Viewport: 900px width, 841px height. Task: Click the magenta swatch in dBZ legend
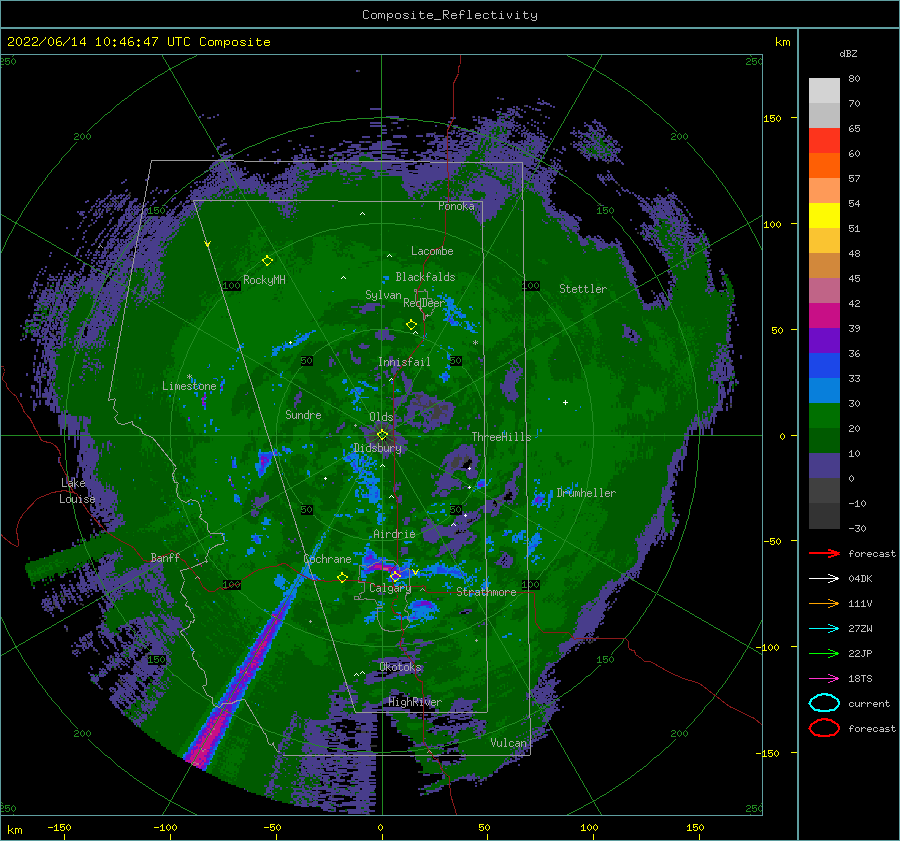click(824, 315)
